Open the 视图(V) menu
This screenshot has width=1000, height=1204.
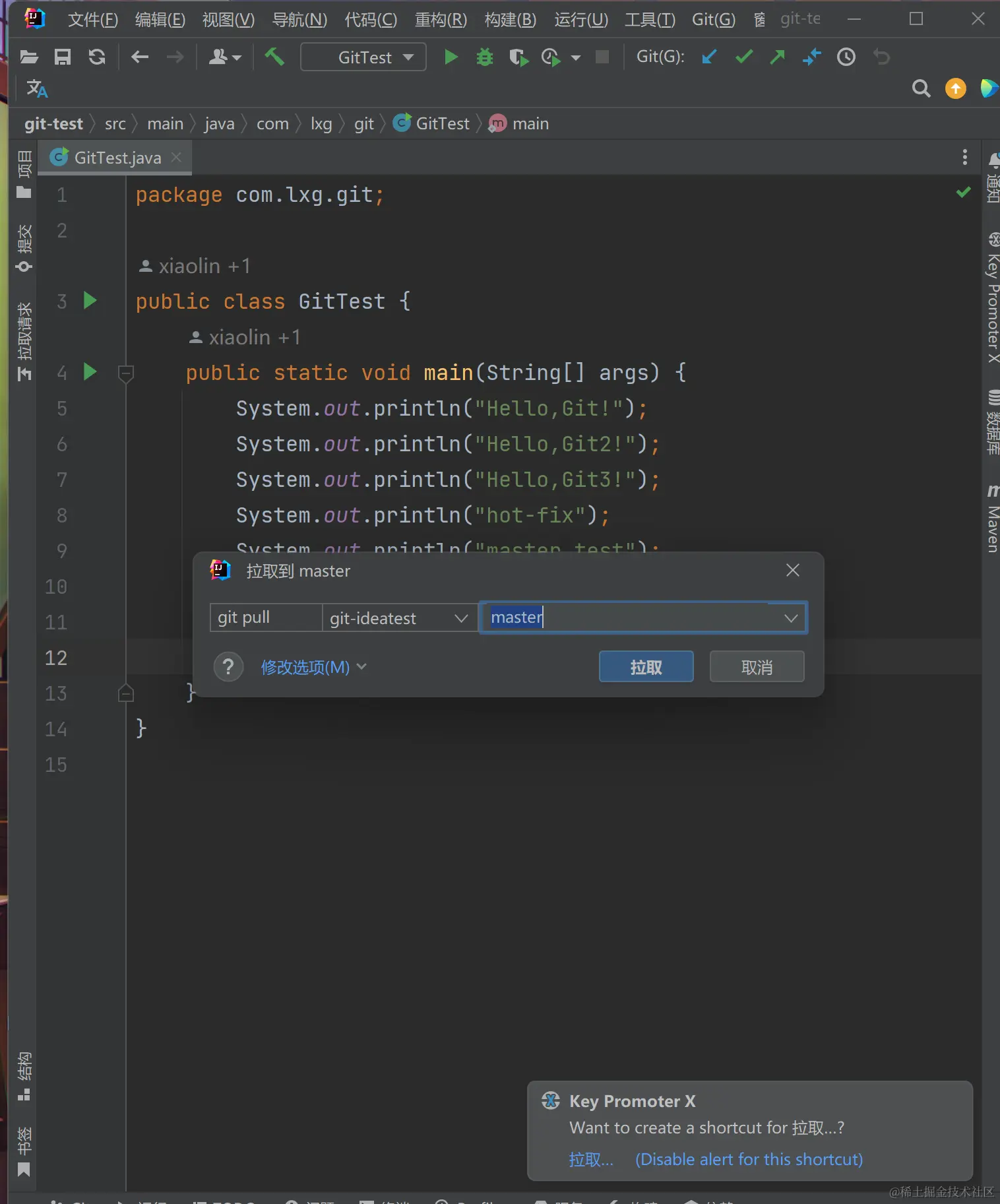pos(228,20)
